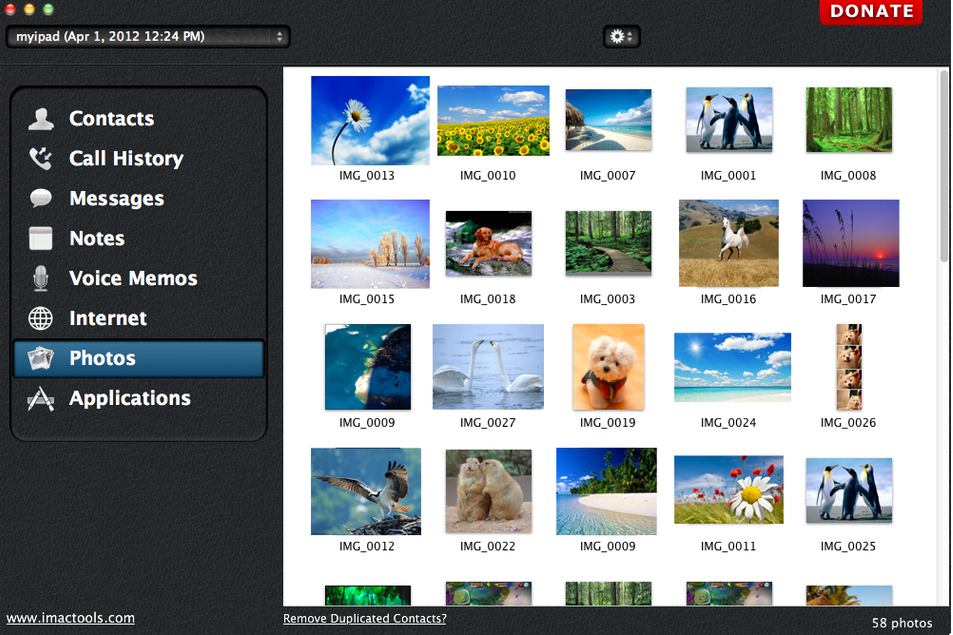Select the IMG_0007 beach thumbnail
Image resolution: width=953 pixels, height=635 pixels.
coord(608,120)
